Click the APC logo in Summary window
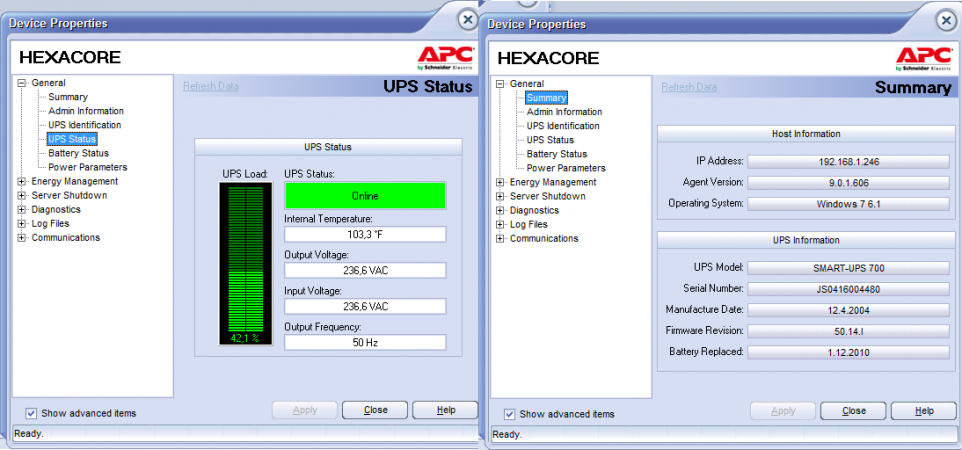Viewport: 962px width, 450px height. pos(924,58)
